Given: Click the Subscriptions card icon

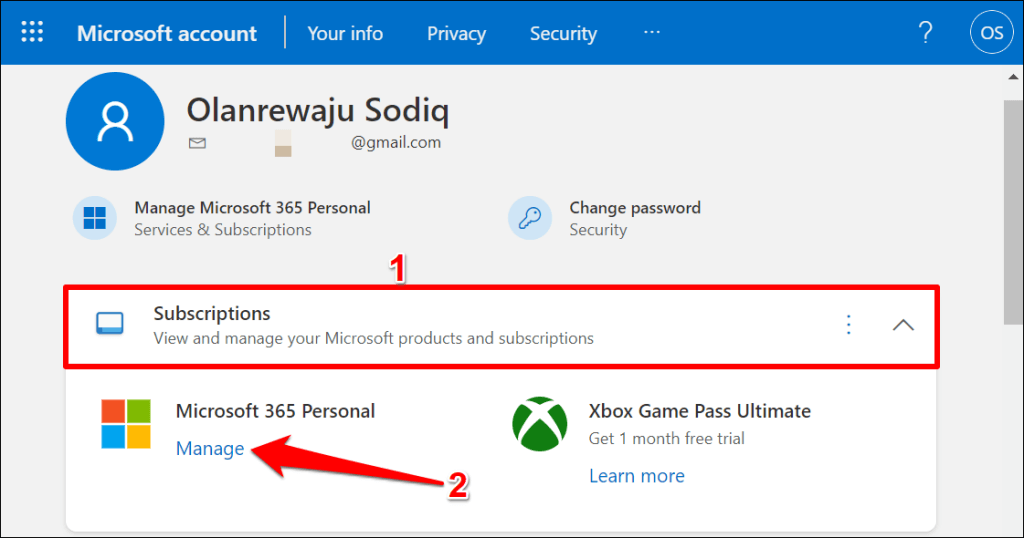Looking at the screenshot, I should tap(109, 324).
